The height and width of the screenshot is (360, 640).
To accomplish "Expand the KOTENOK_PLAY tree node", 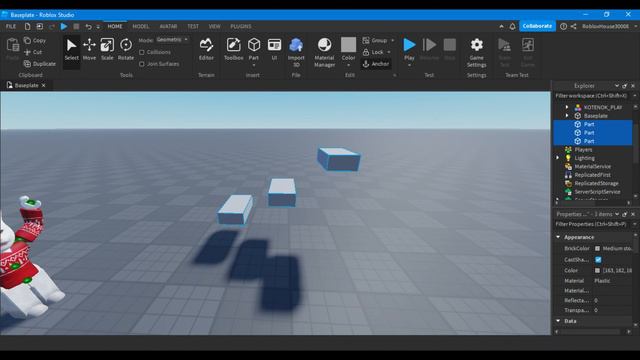I will click(567, 107).
